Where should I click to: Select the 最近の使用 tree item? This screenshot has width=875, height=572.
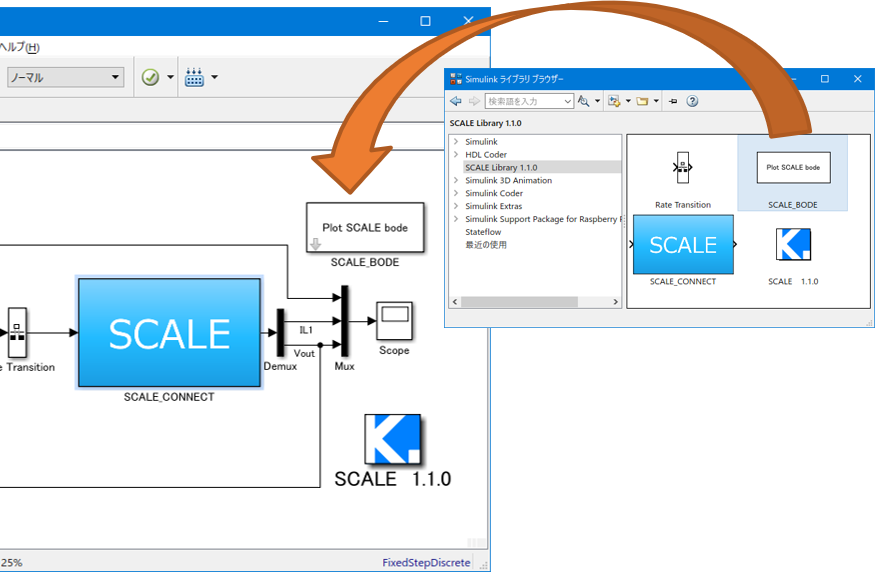[486, 245]
